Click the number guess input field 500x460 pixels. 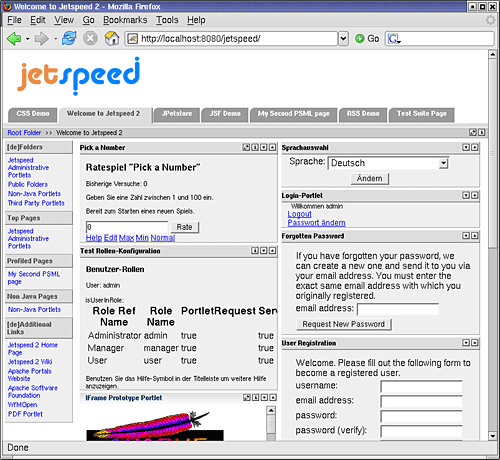(x=127, y=227)
